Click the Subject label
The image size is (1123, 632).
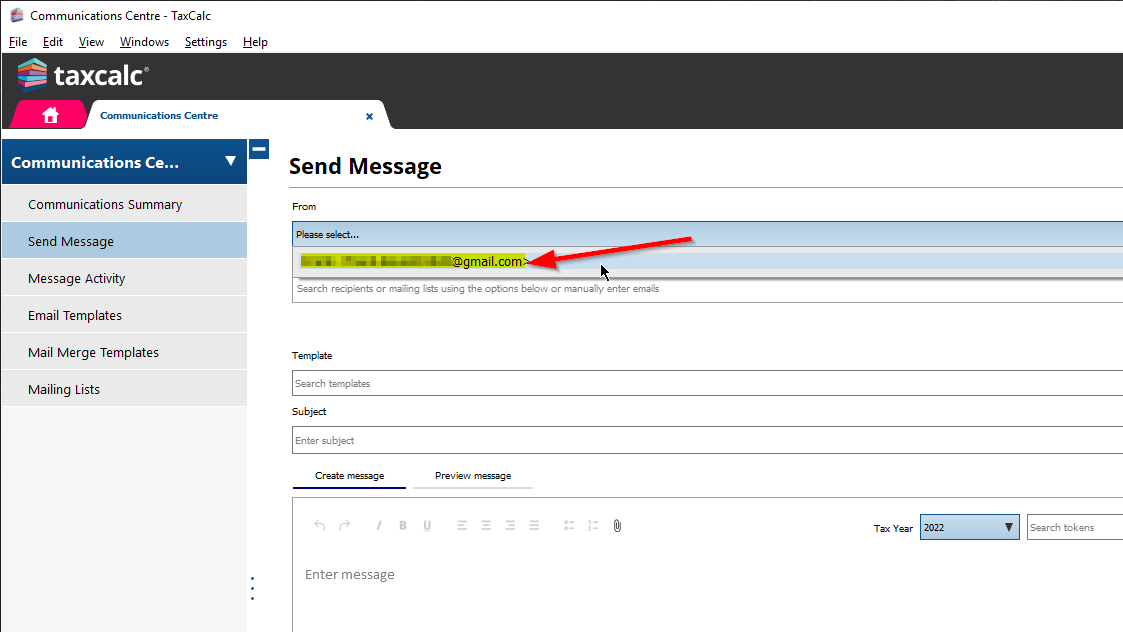(x=309, y=411)
